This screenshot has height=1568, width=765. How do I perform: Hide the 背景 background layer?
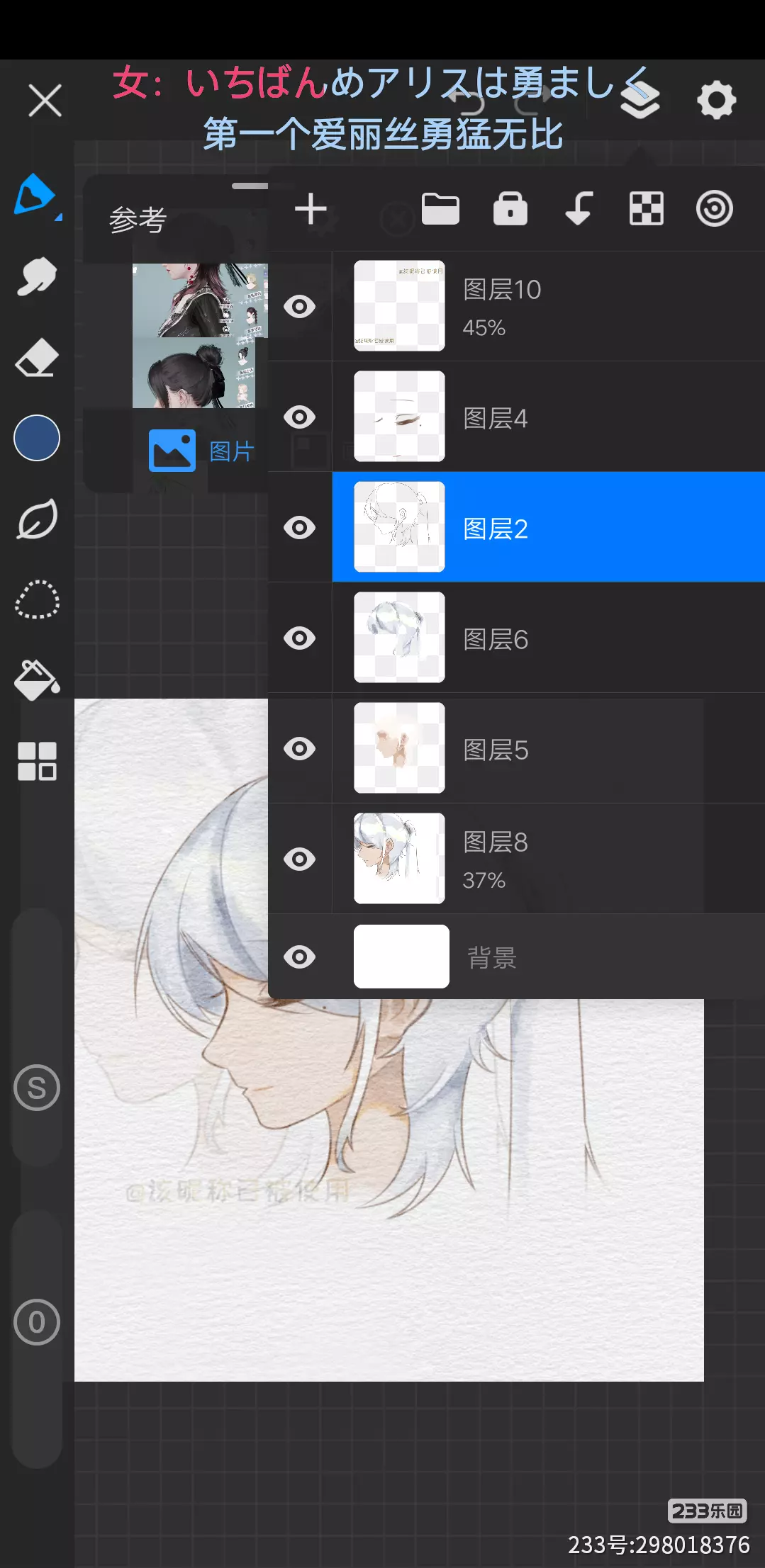tap(299, 957)
